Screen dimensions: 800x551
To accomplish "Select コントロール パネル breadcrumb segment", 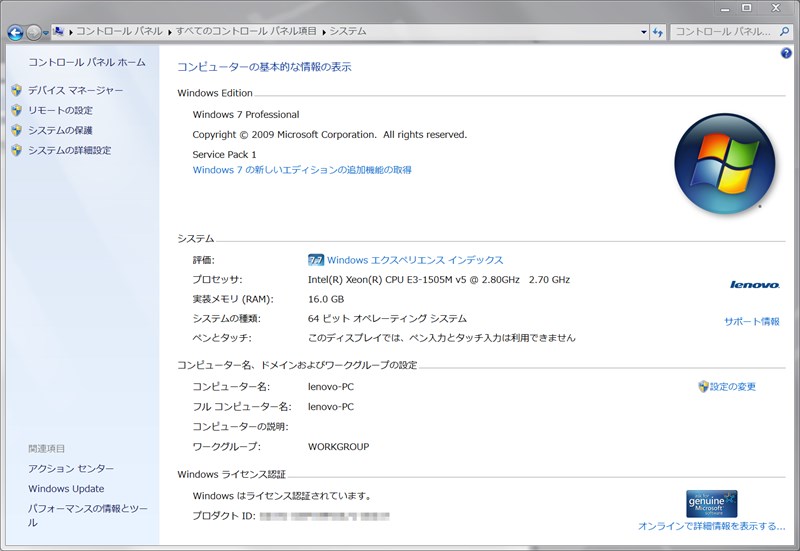I will (119, 32).
